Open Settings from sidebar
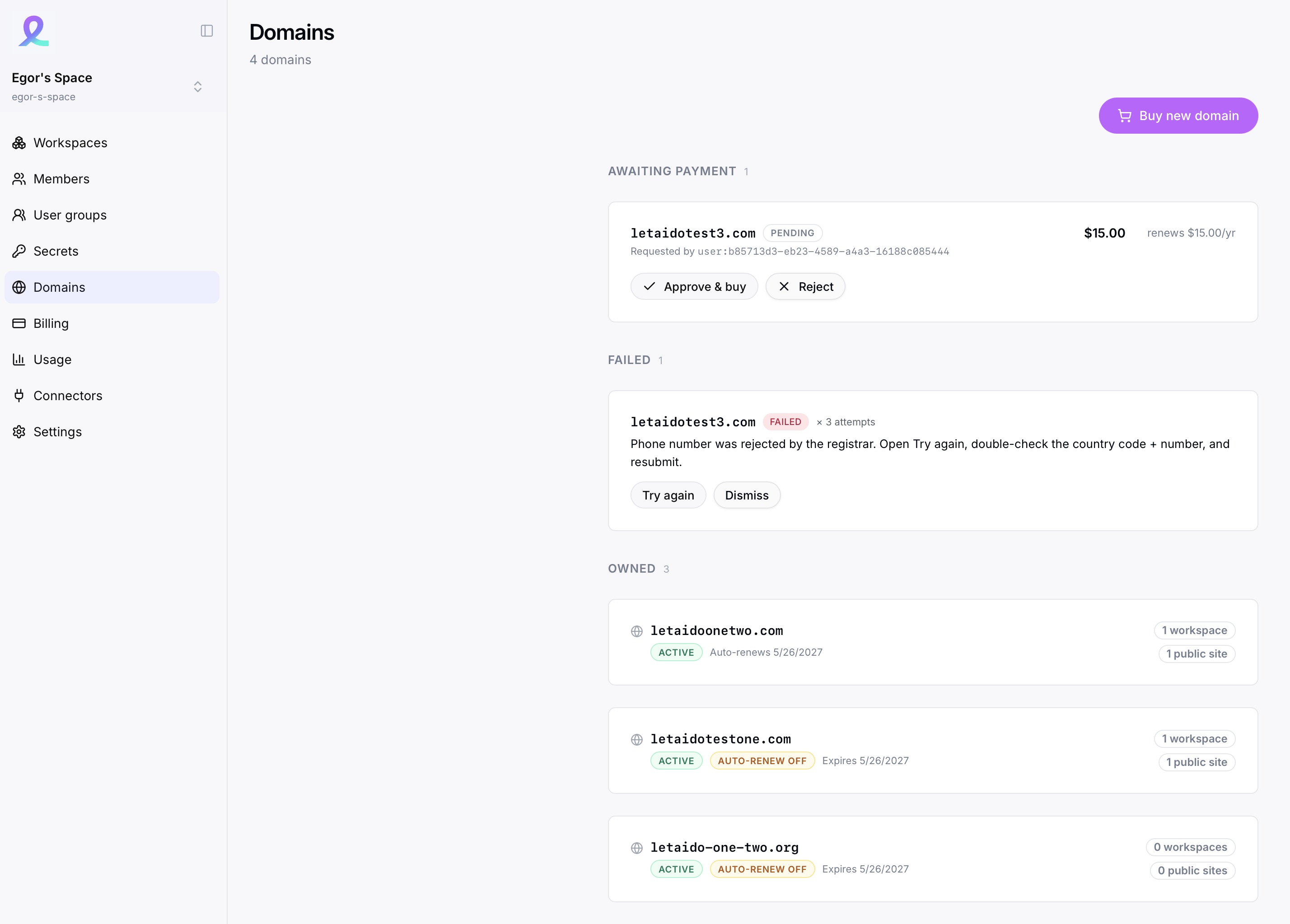Viewport: 1290px width, 924px height. [112, 432]
